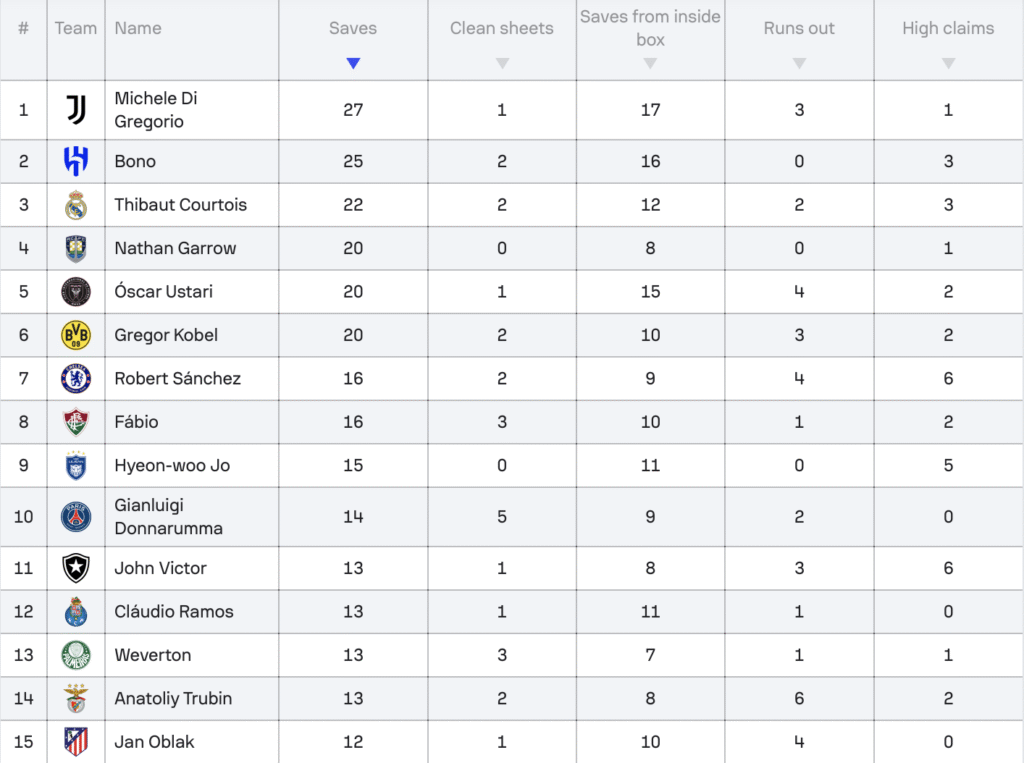Sort by Saves from inside box arrow

[650, 63]
